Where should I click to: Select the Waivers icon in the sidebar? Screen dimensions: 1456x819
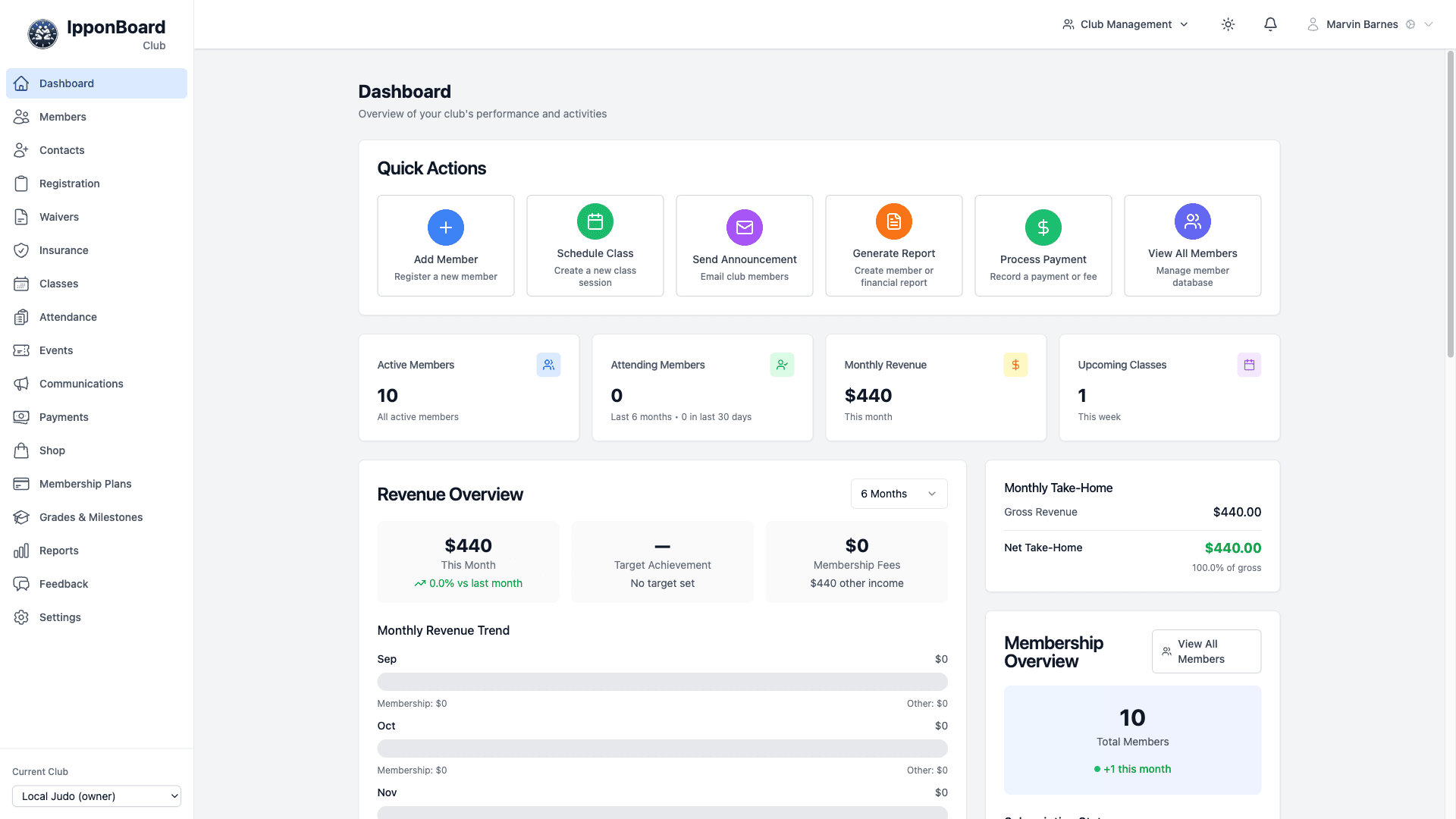[22, 217]
